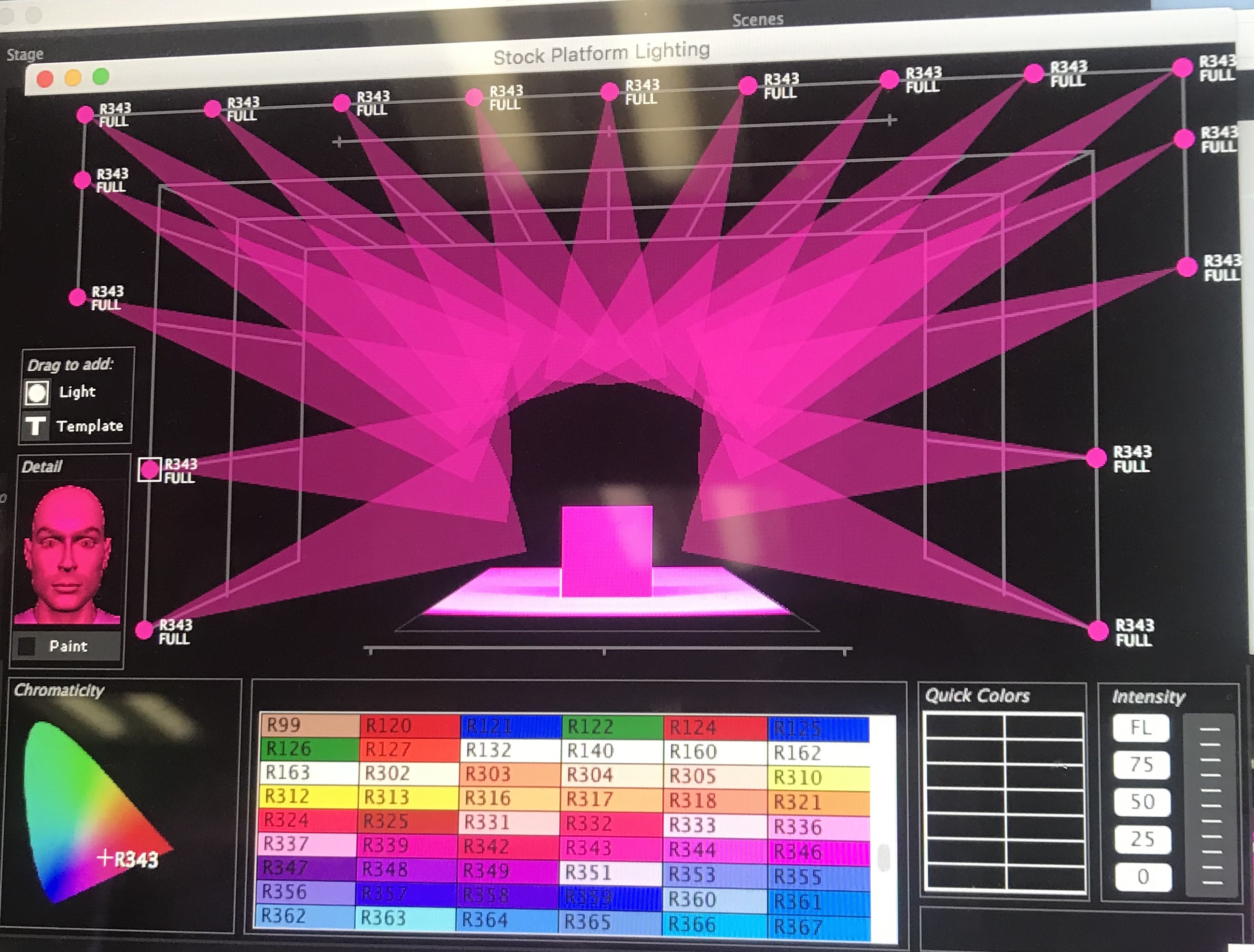Choose the R343 gel color swatch
Image resolution: width=1254 pixels, height=952 pixels.
point(610,848)
